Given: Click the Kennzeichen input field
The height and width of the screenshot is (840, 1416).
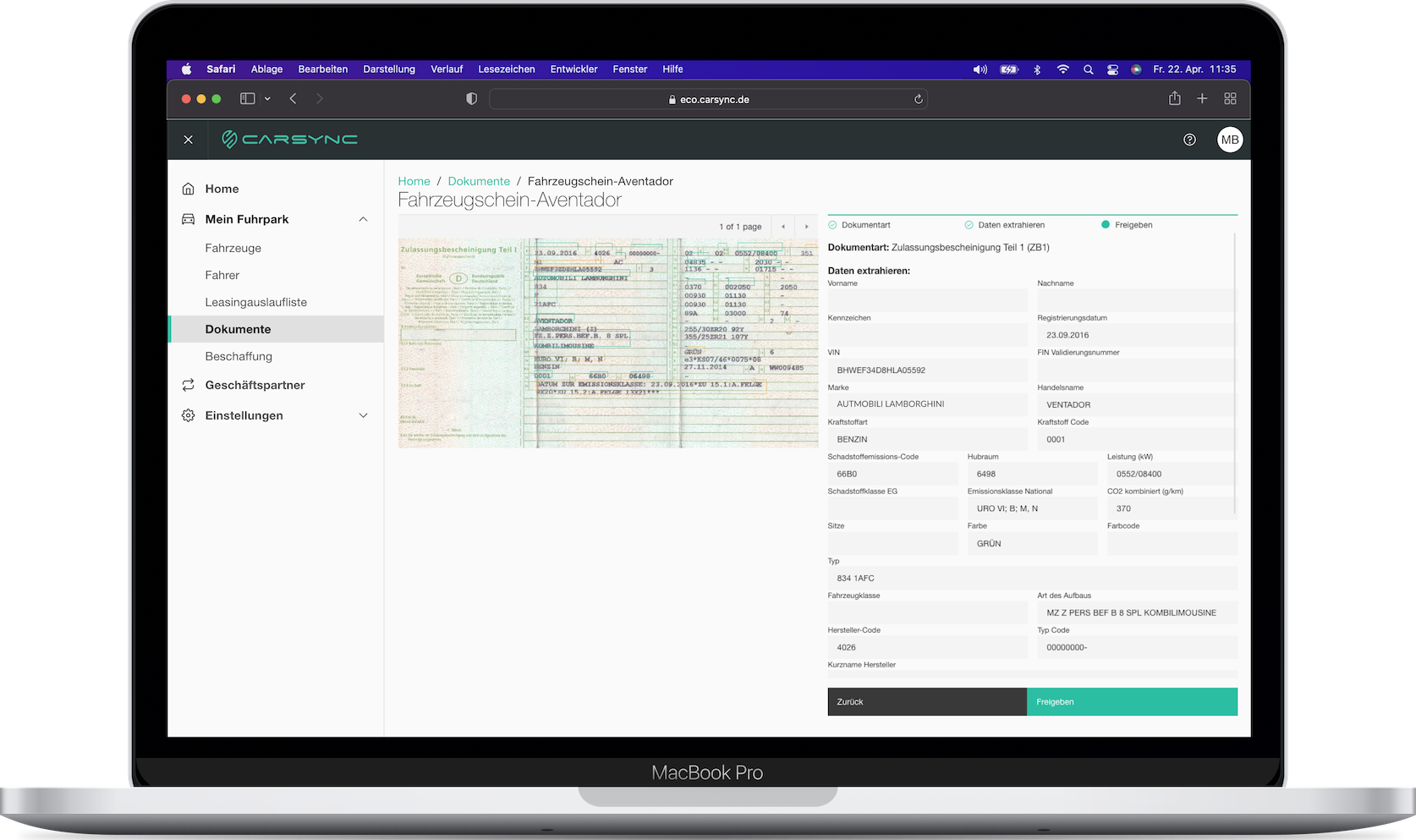Looking at the screenshot, I should click(x=927, y=335).
